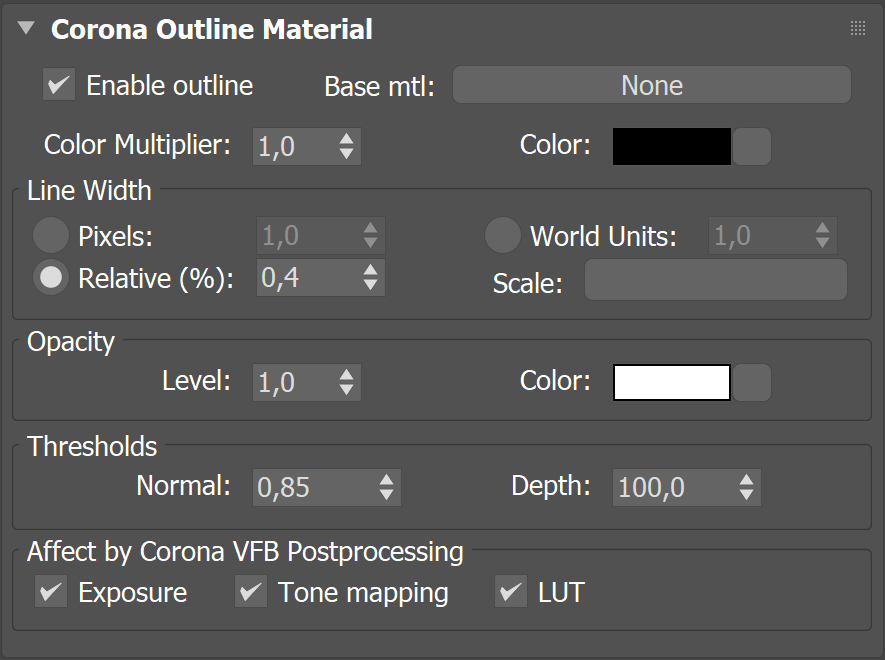
Task: Open the white Opacity Color swatch
Action: click(x=672, y=382)
